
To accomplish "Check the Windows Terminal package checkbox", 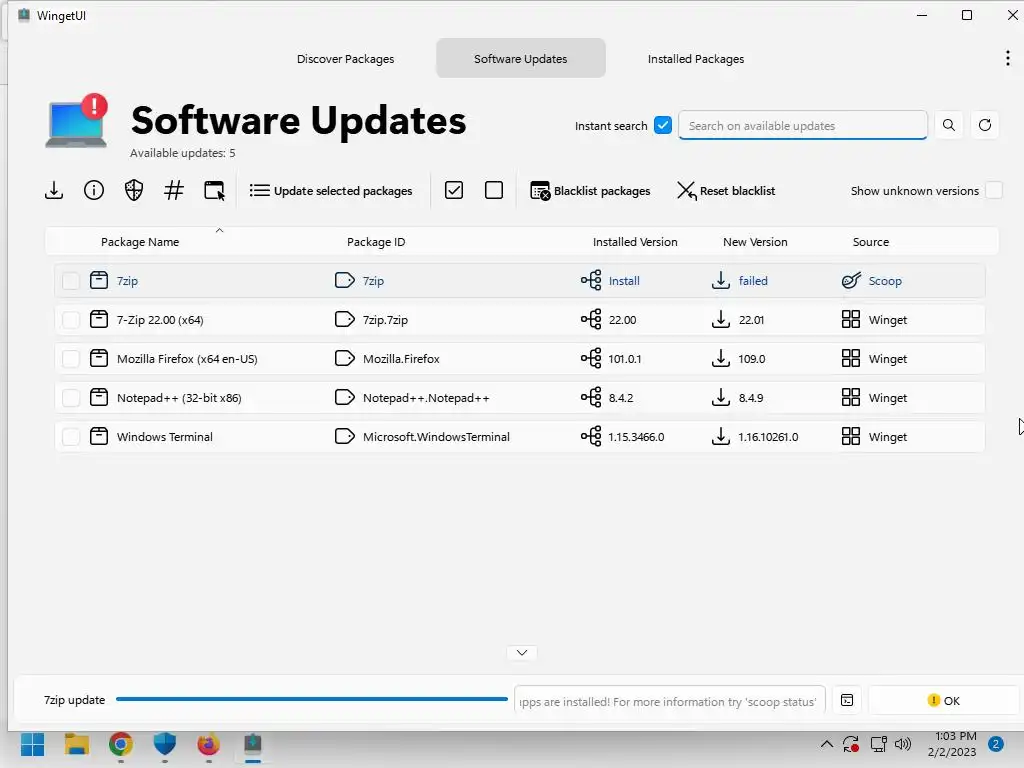I will (x=71, y=437).
